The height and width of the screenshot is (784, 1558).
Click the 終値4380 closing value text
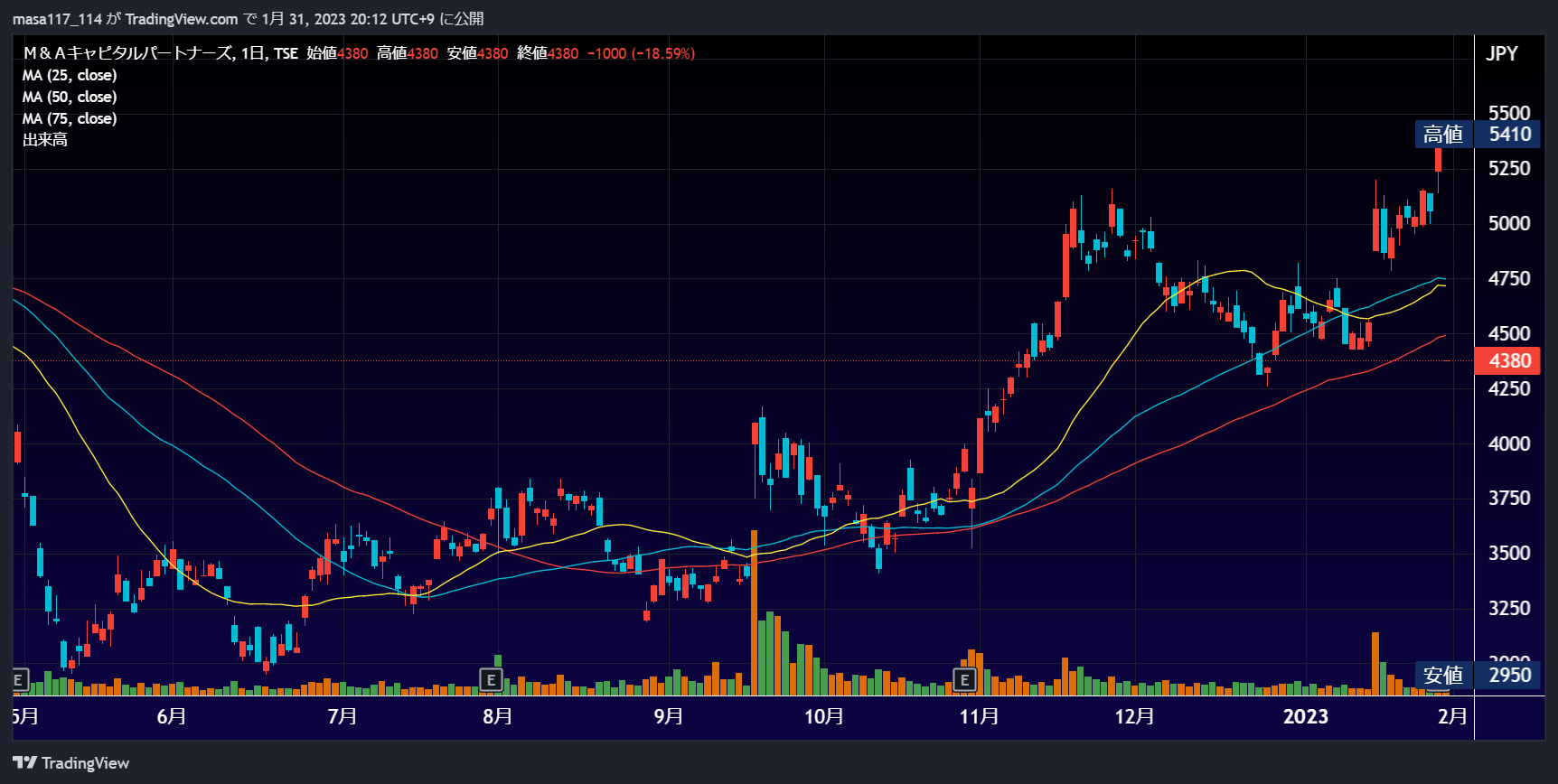tap(548, 53)
